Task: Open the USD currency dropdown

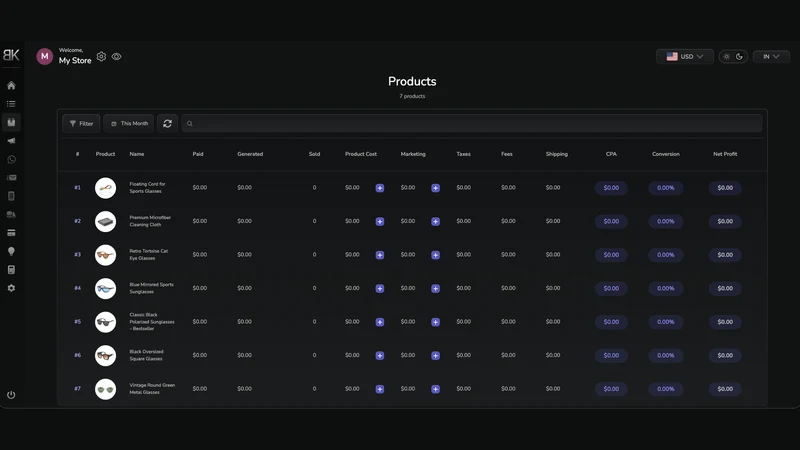Action: pyautogui.click(x=685, y=57)
